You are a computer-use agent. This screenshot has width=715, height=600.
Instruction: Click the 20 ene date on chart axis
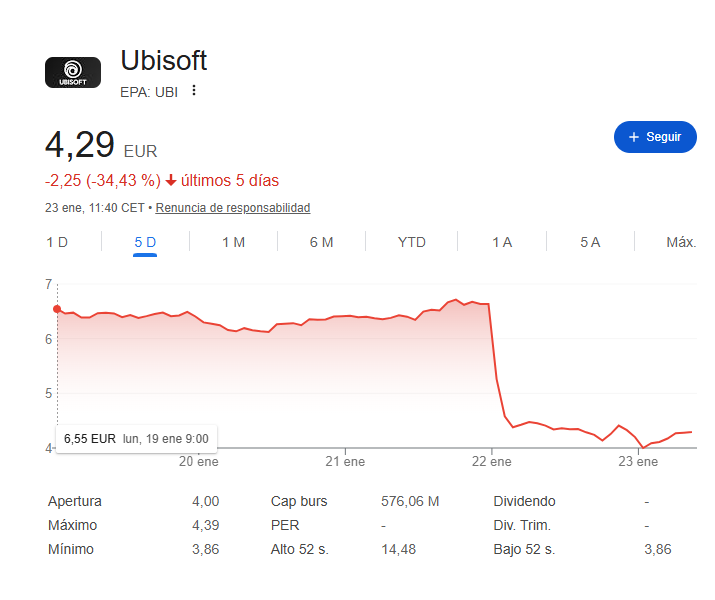[x=199, y=461]
